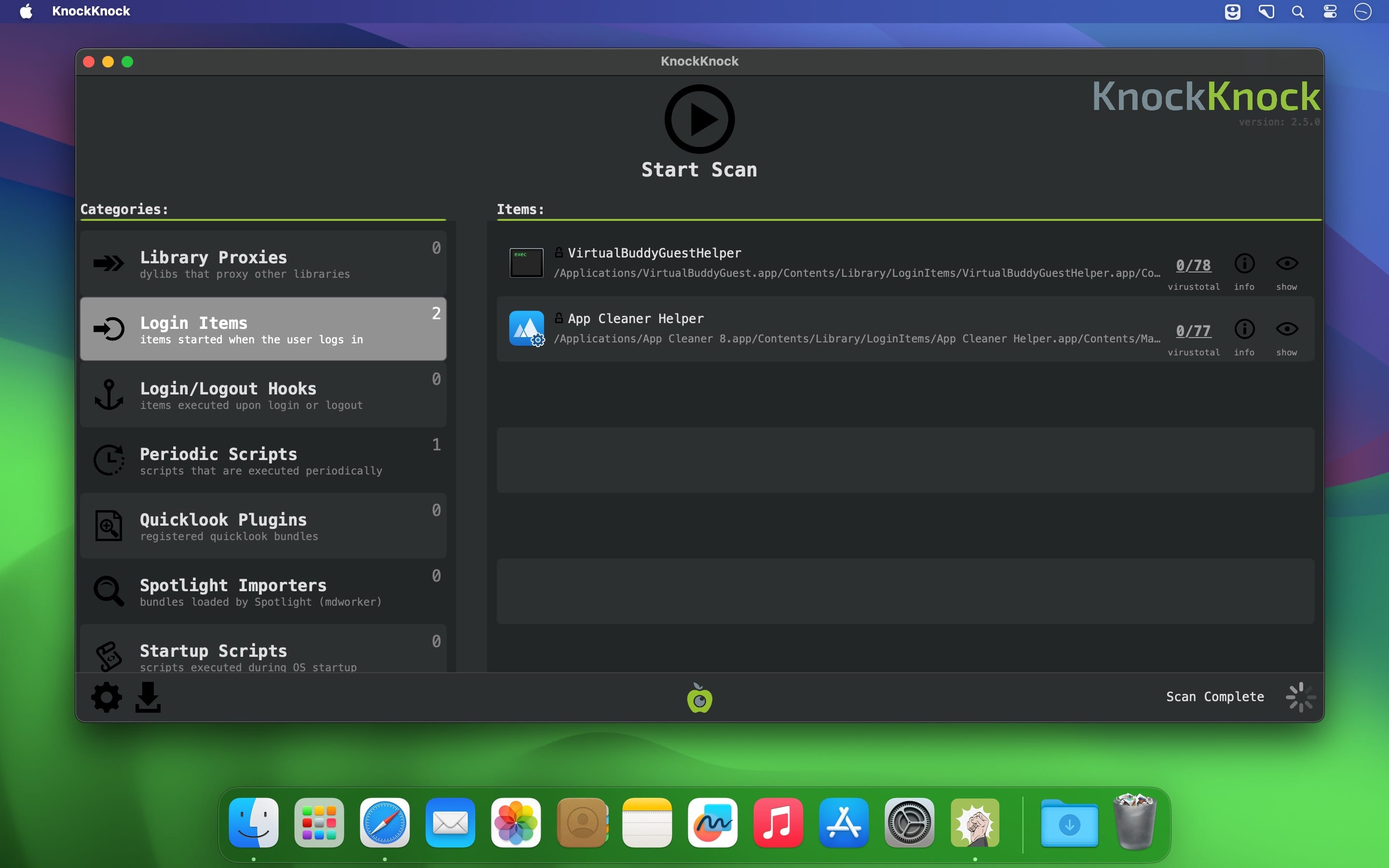The width and height of the screenshot is (1389, 868).
Task: Click the Library Proxies arrow icon
Action: [x=109, y=263]
